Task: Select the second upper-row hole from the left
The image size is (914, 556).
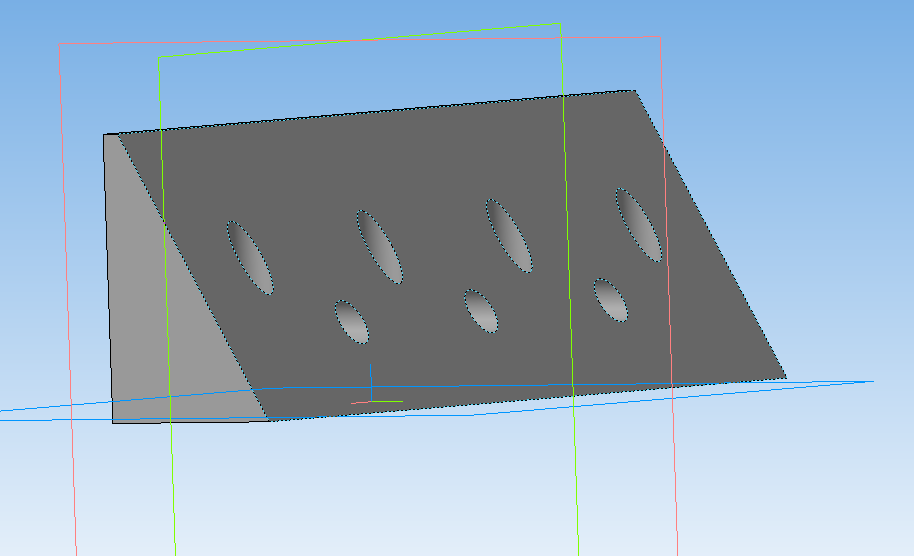Action: coord(379,246)
